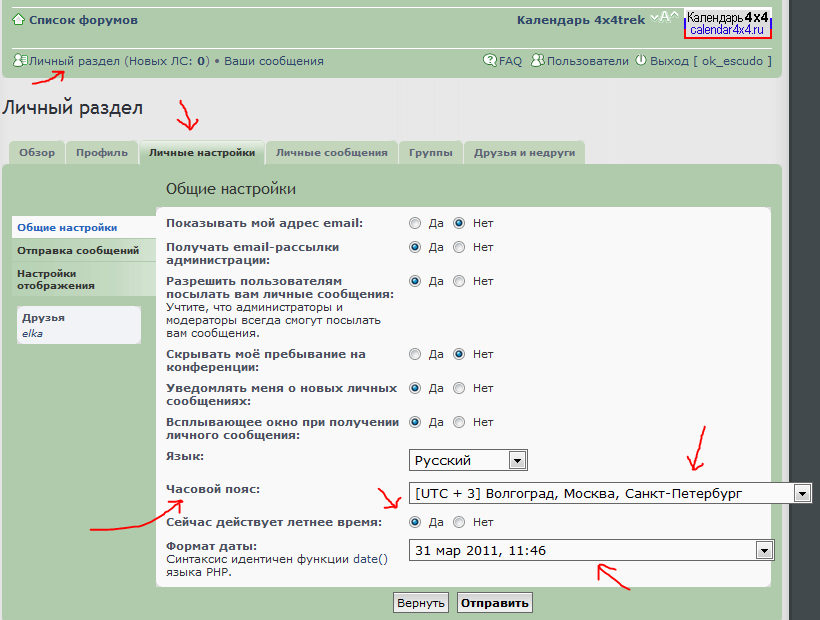Click the Личный раздел user icon

20,61
